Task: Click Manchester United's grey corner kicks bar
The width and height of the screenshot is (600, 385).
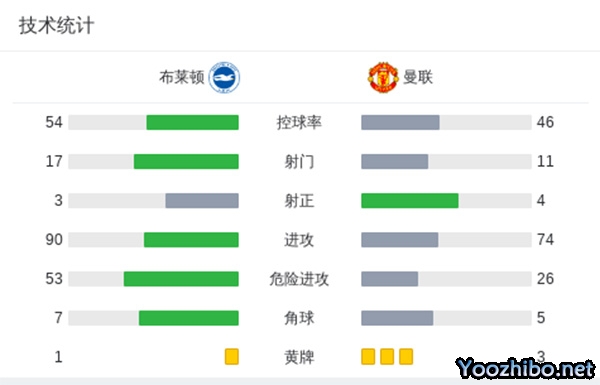Action: click(397, 318)
